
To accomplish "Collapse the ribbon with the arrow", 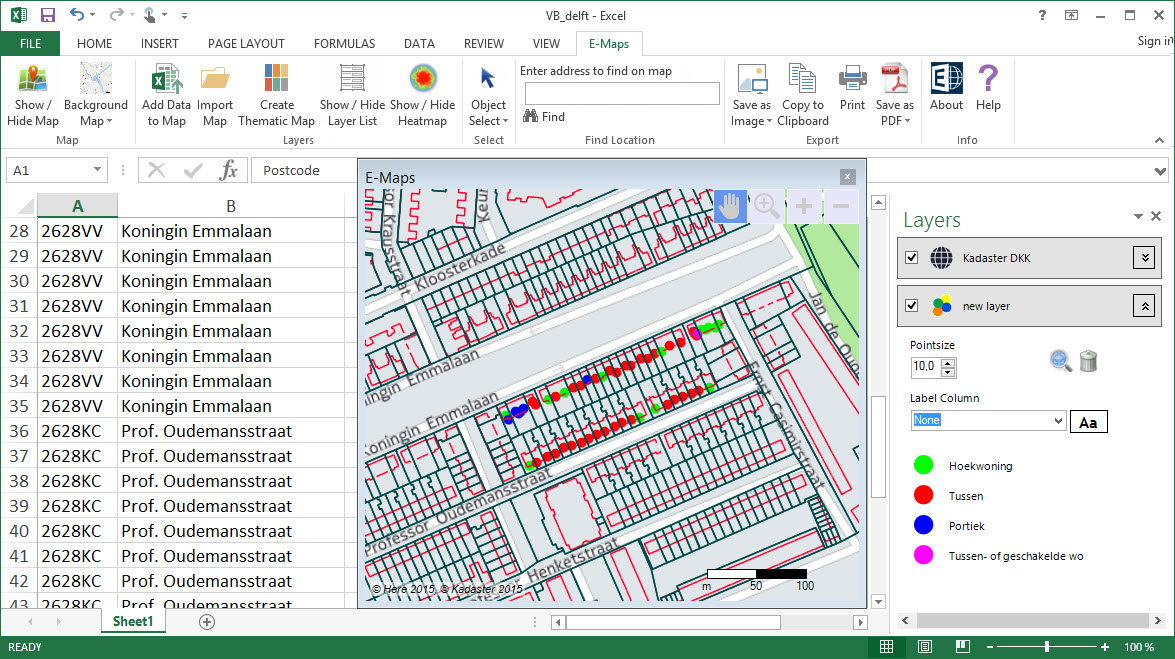I will (x=1159, y=140).
